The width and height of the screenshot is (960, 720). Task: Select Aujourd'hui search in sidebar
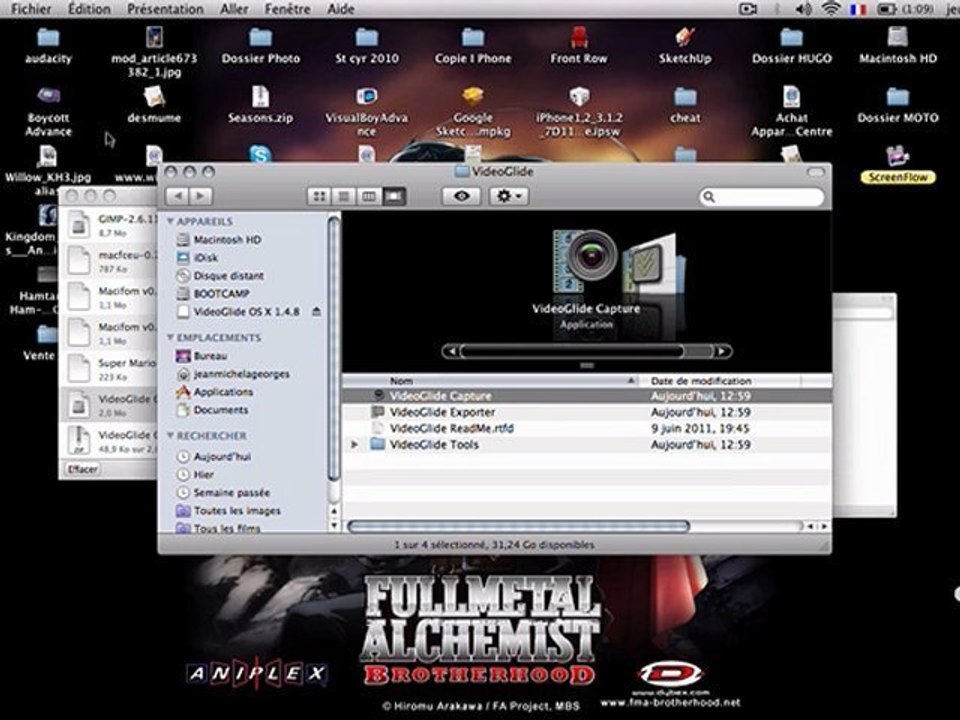214,457
